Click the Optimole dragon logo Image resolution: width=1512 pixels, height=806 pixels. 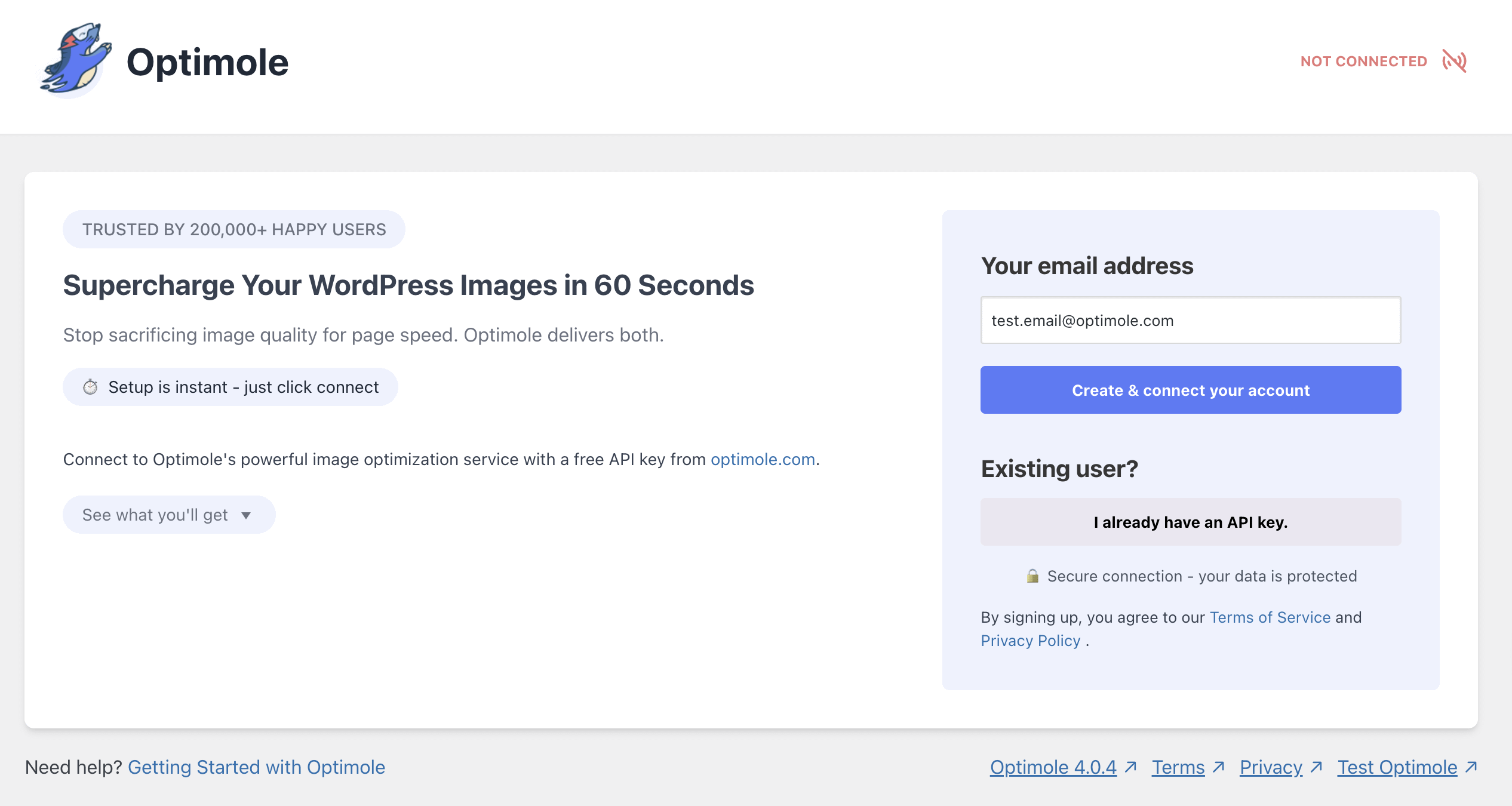click(76, 61)
